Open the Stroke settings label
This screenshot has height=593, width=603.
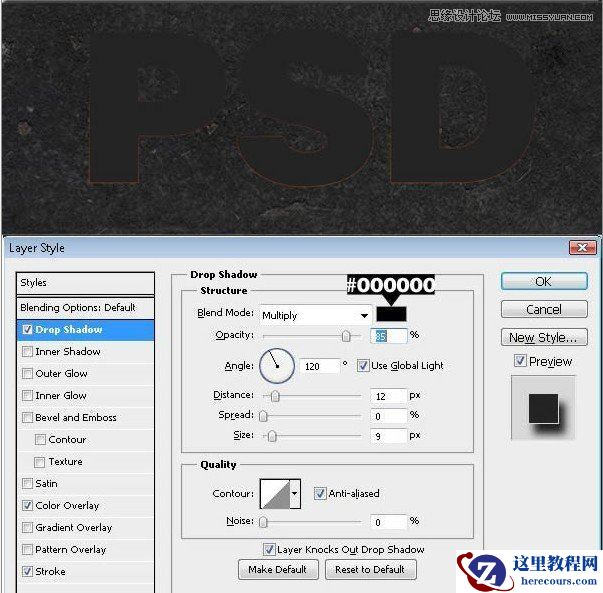click(50, 571)
